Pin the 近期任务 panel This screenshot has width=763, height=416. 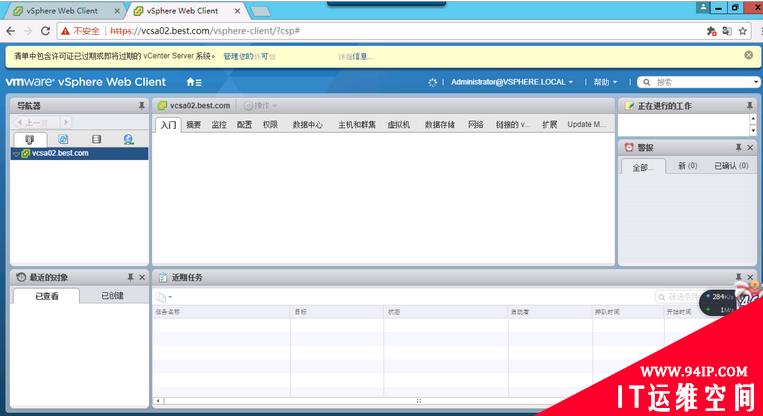tap(738, 277)
